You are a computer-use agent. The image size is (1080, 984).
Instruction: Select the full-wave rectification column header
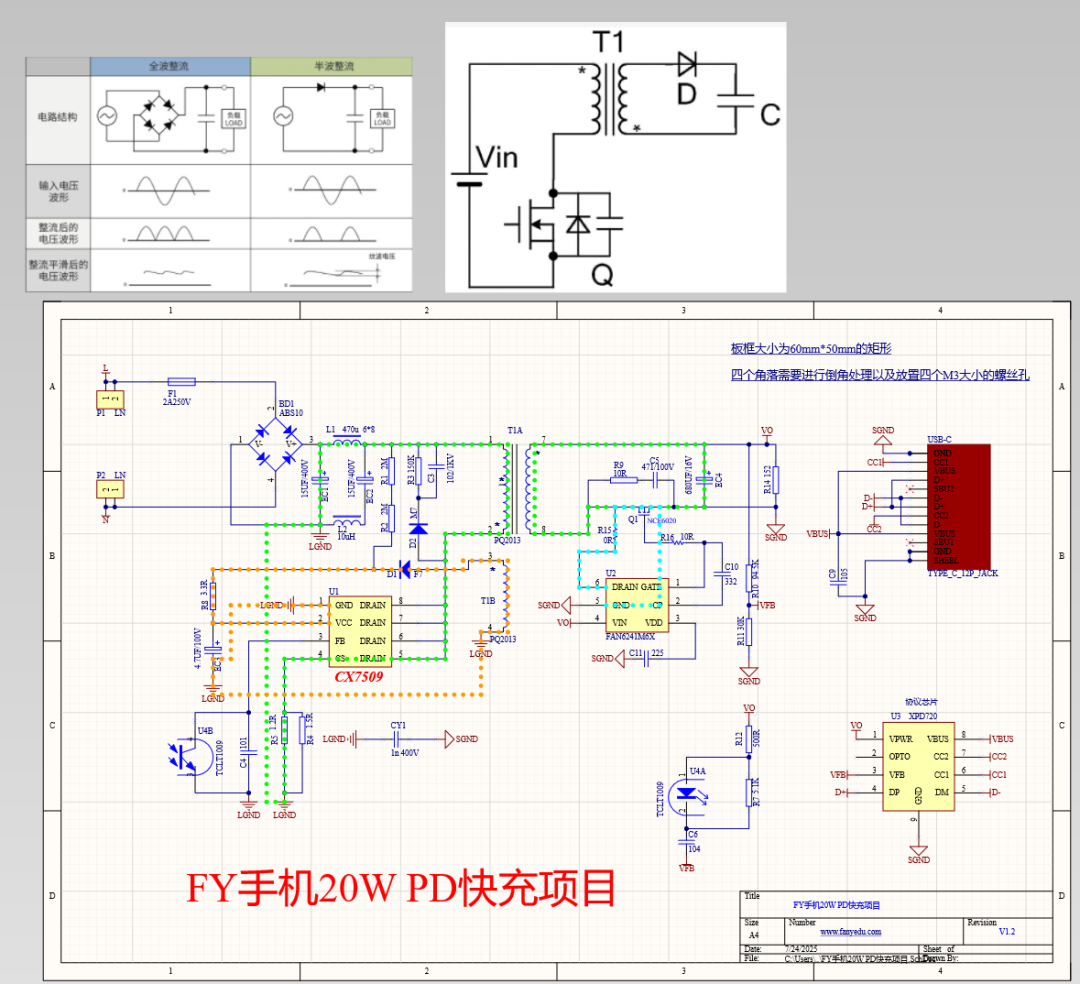170,66
